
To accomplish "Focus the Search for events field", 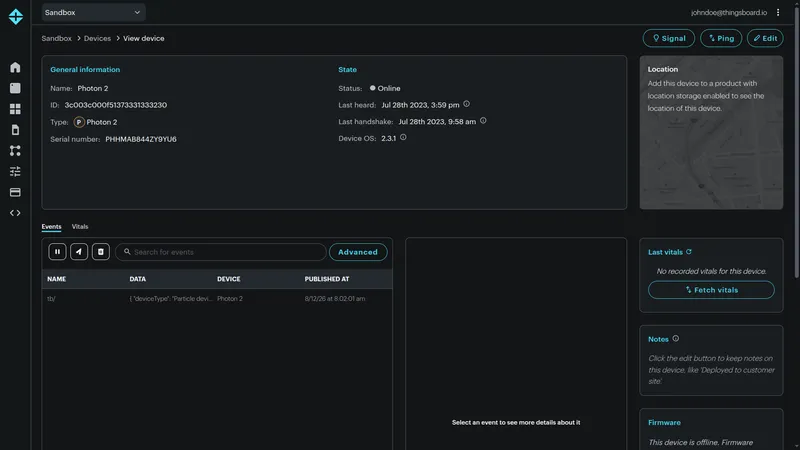I will 220,252.
